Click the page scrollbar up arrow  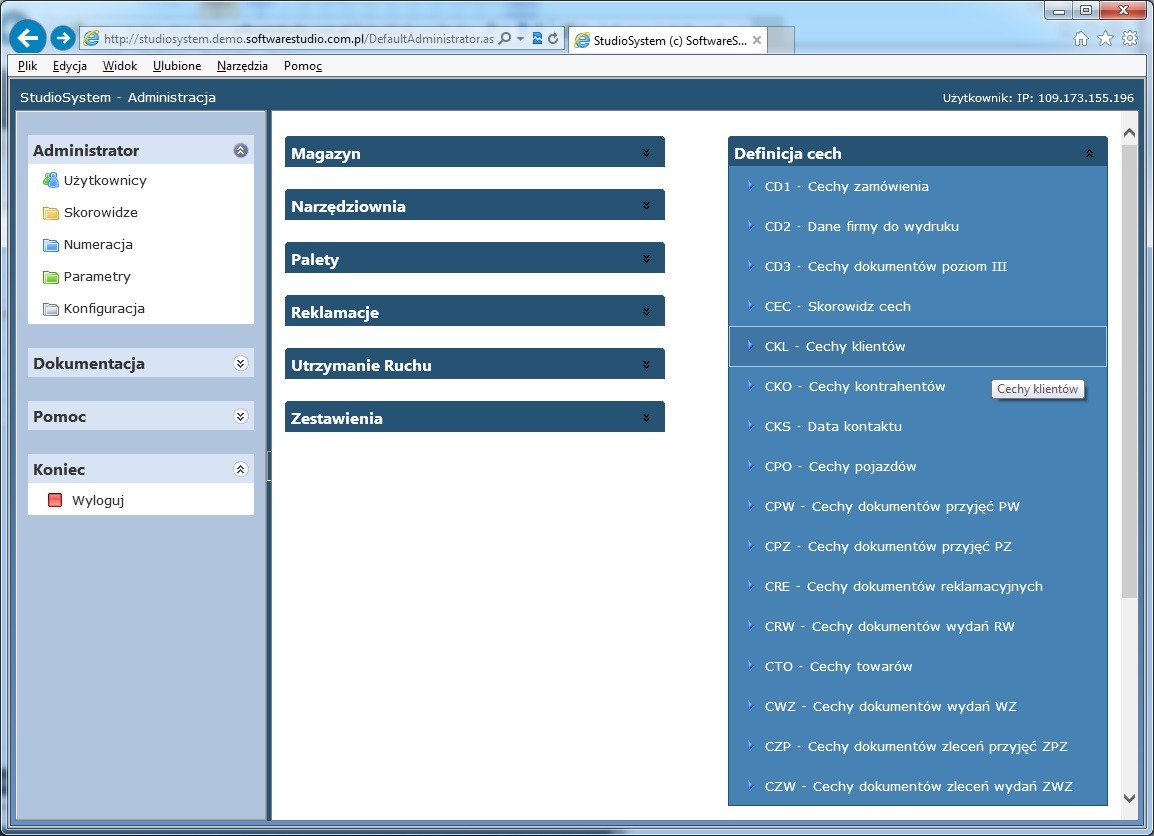coord(1130,133)
